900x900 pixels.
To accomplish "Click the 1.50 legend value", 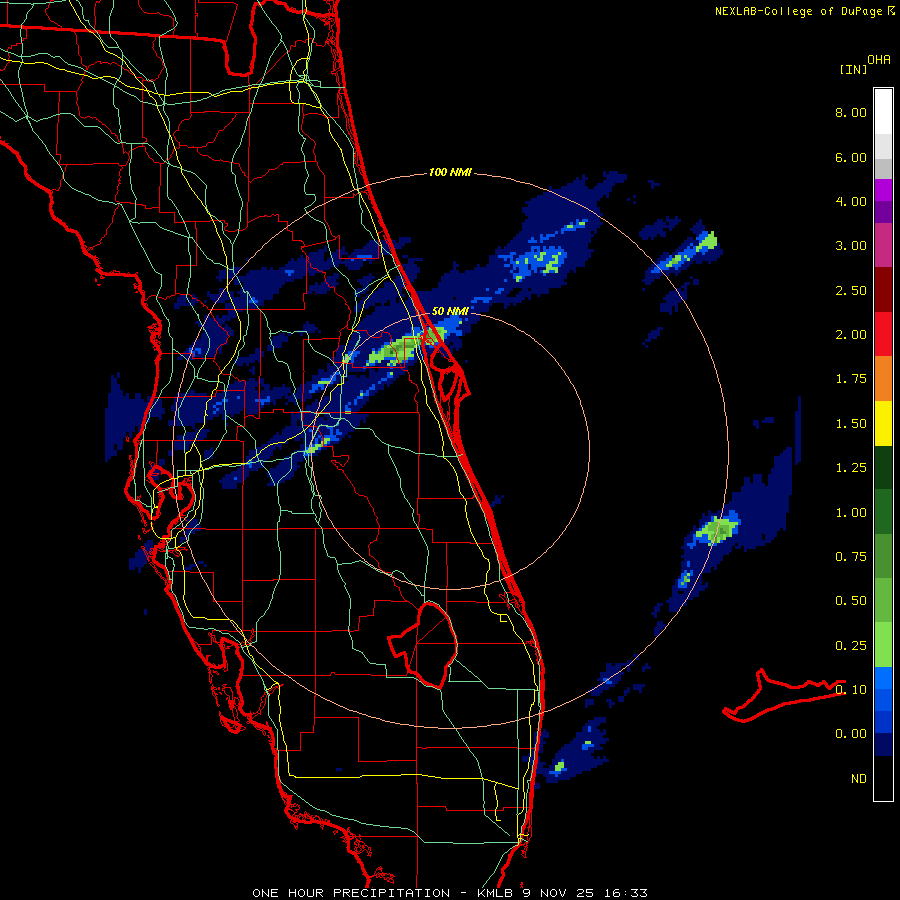I will (x=851, y=424).
